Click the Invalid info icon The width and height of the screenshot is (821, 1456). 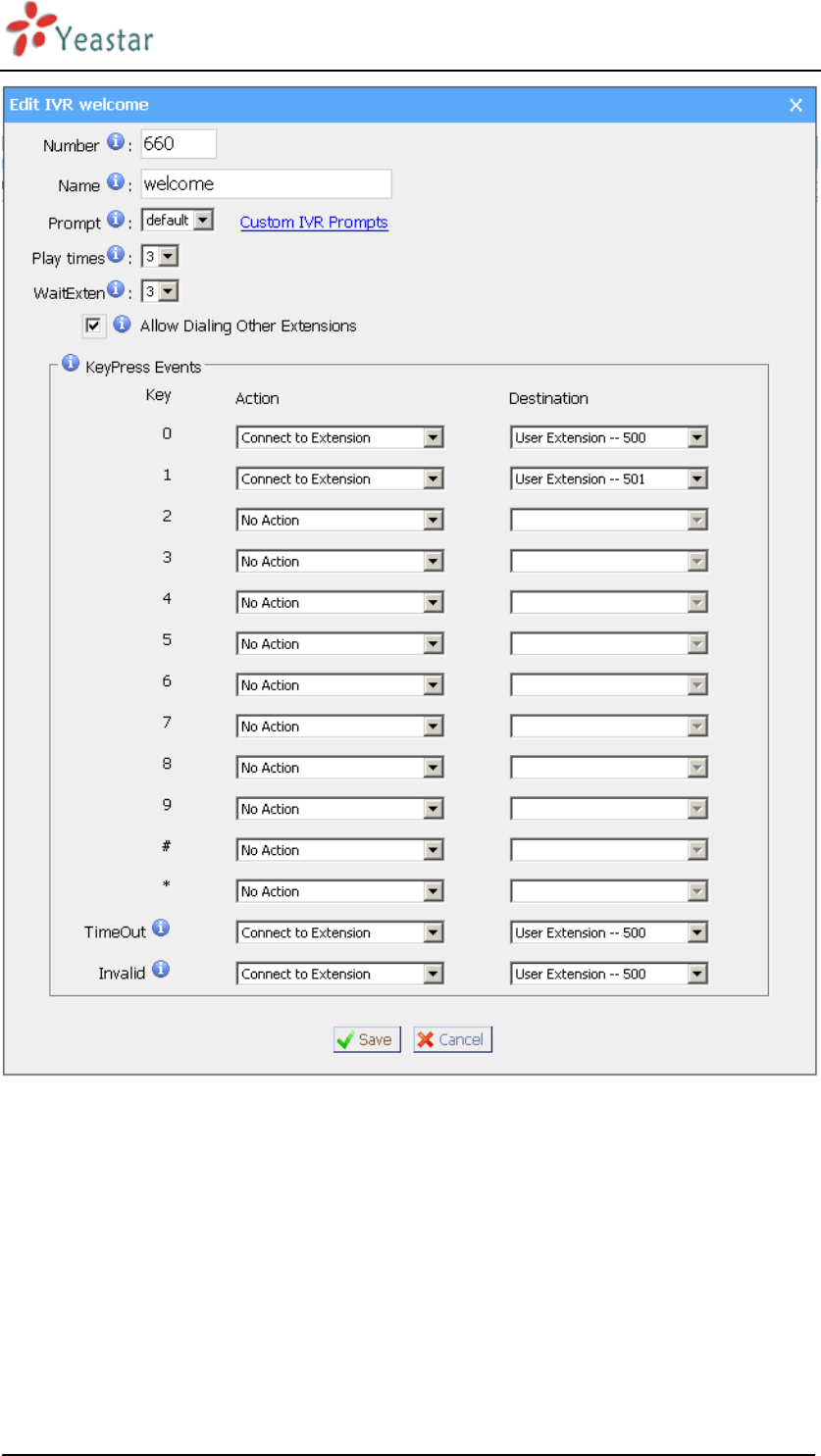coord(161,970)
